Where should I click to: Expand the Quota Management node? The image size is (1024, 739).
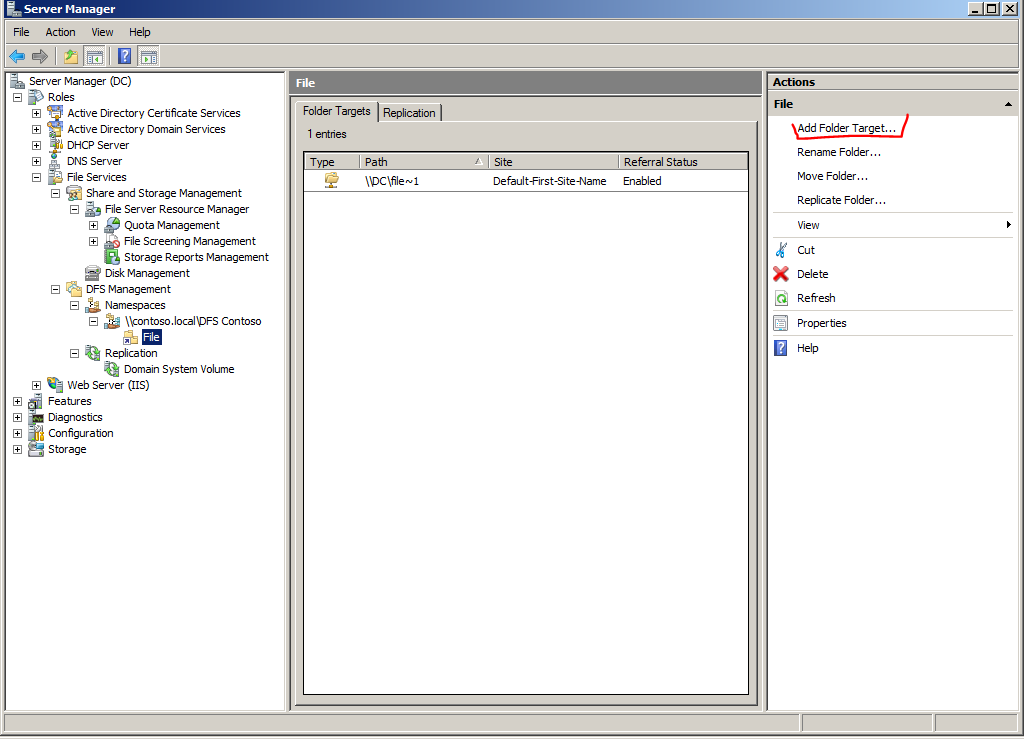(93, 225)
